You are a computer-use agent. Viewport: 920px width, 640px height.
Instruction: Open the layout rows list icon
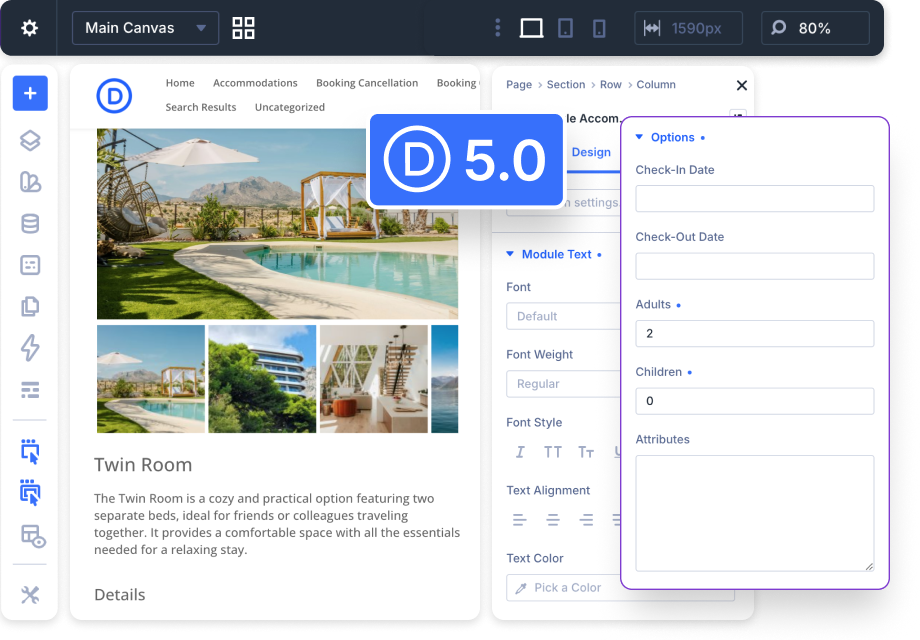click(x=30, y=390)
